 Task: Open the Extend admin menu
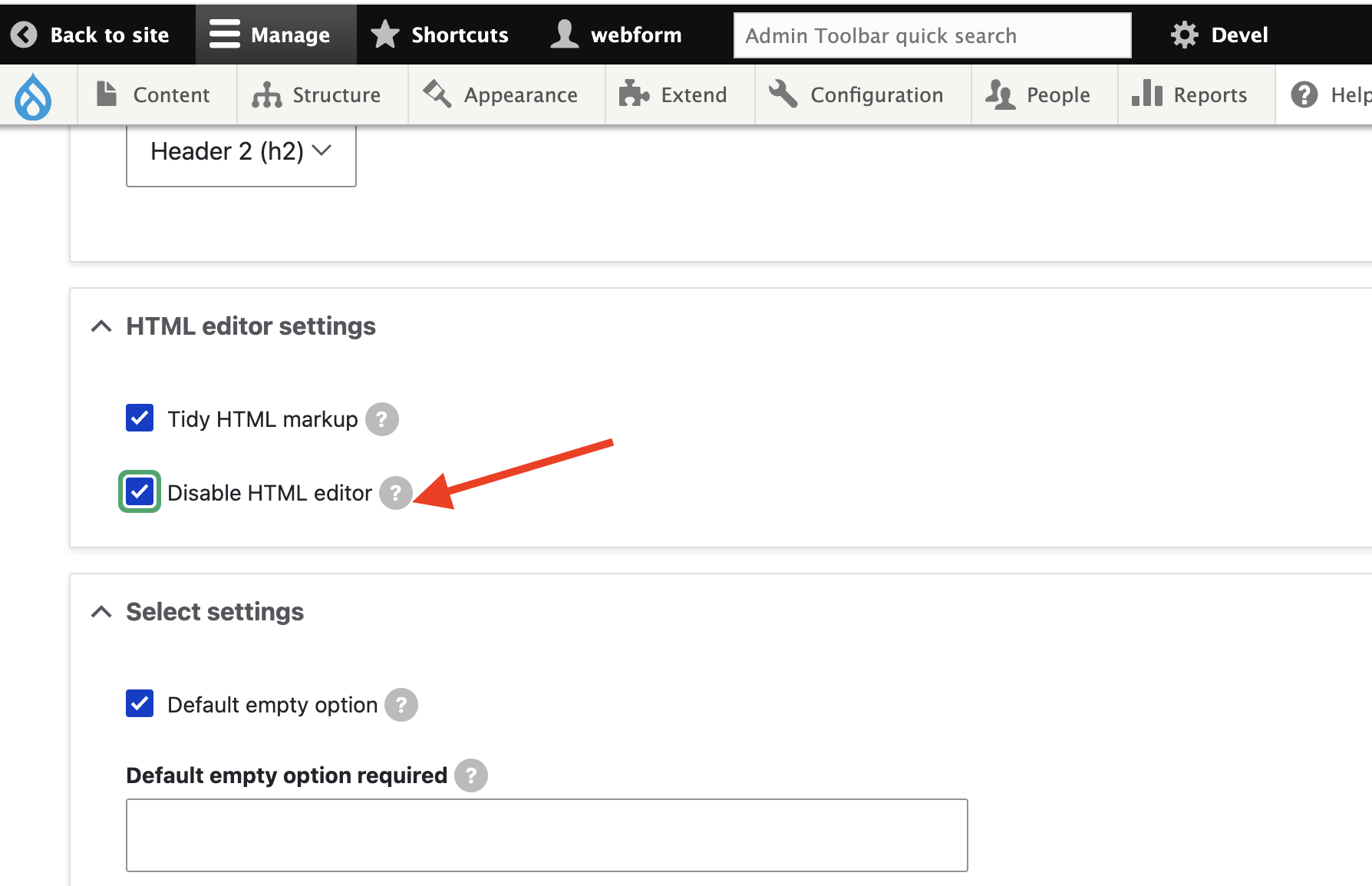click(680, 94)
